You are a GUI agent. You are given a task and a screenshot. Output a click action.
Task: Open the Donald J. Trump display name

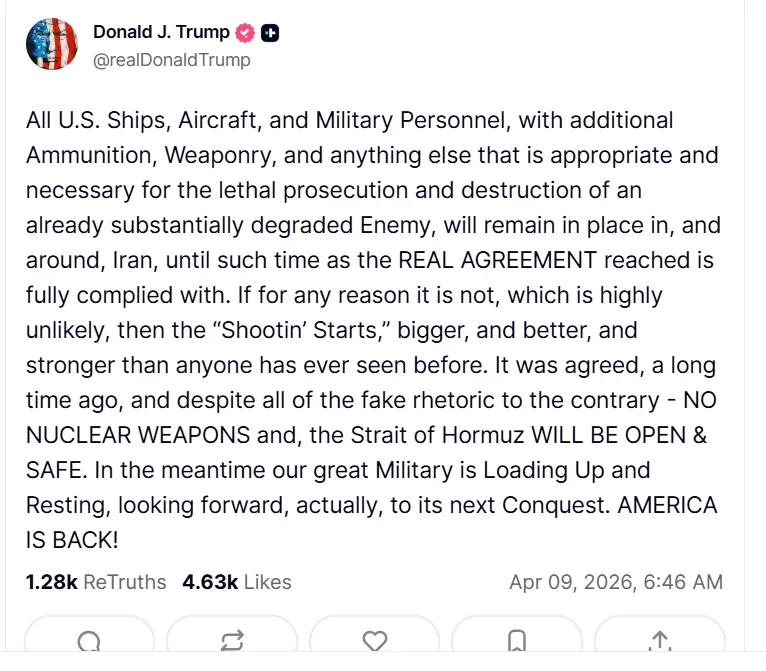pyautogui.click(x=161, y=32)
